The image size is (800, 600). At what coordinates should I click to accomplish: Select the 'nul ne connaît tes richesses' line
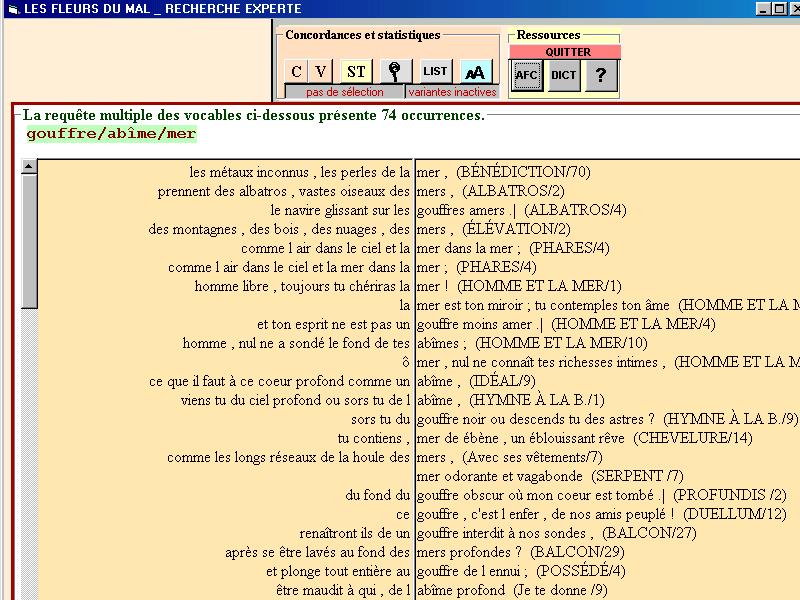point(608,362)
